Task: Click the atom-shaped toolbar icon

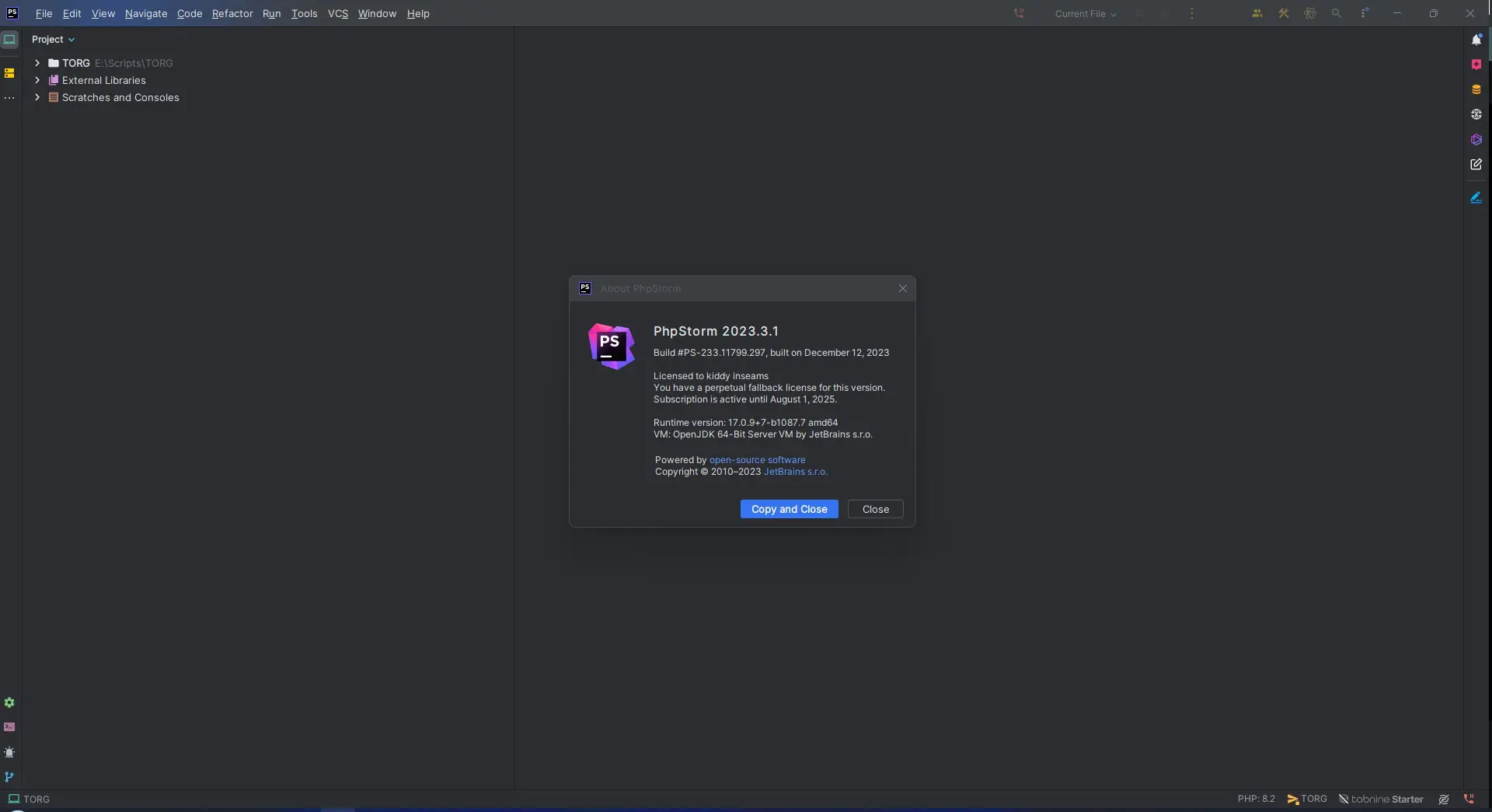Action: tap(1310, 14)
